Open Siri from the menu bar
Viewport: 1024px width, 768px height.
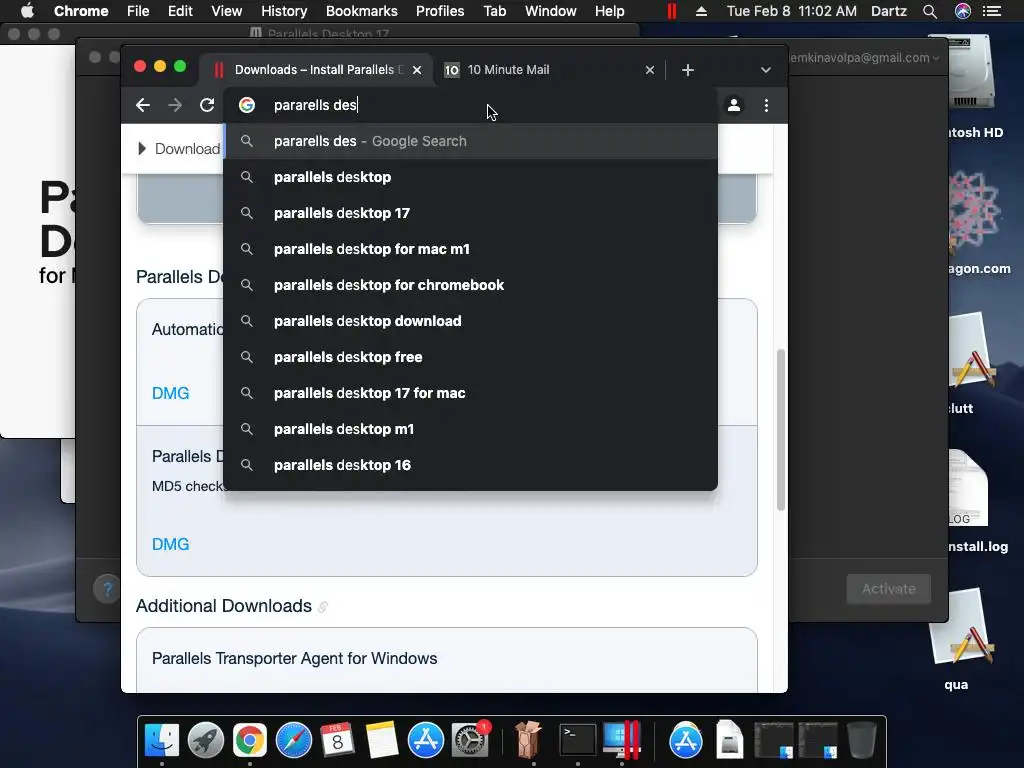tap(963, 11)
